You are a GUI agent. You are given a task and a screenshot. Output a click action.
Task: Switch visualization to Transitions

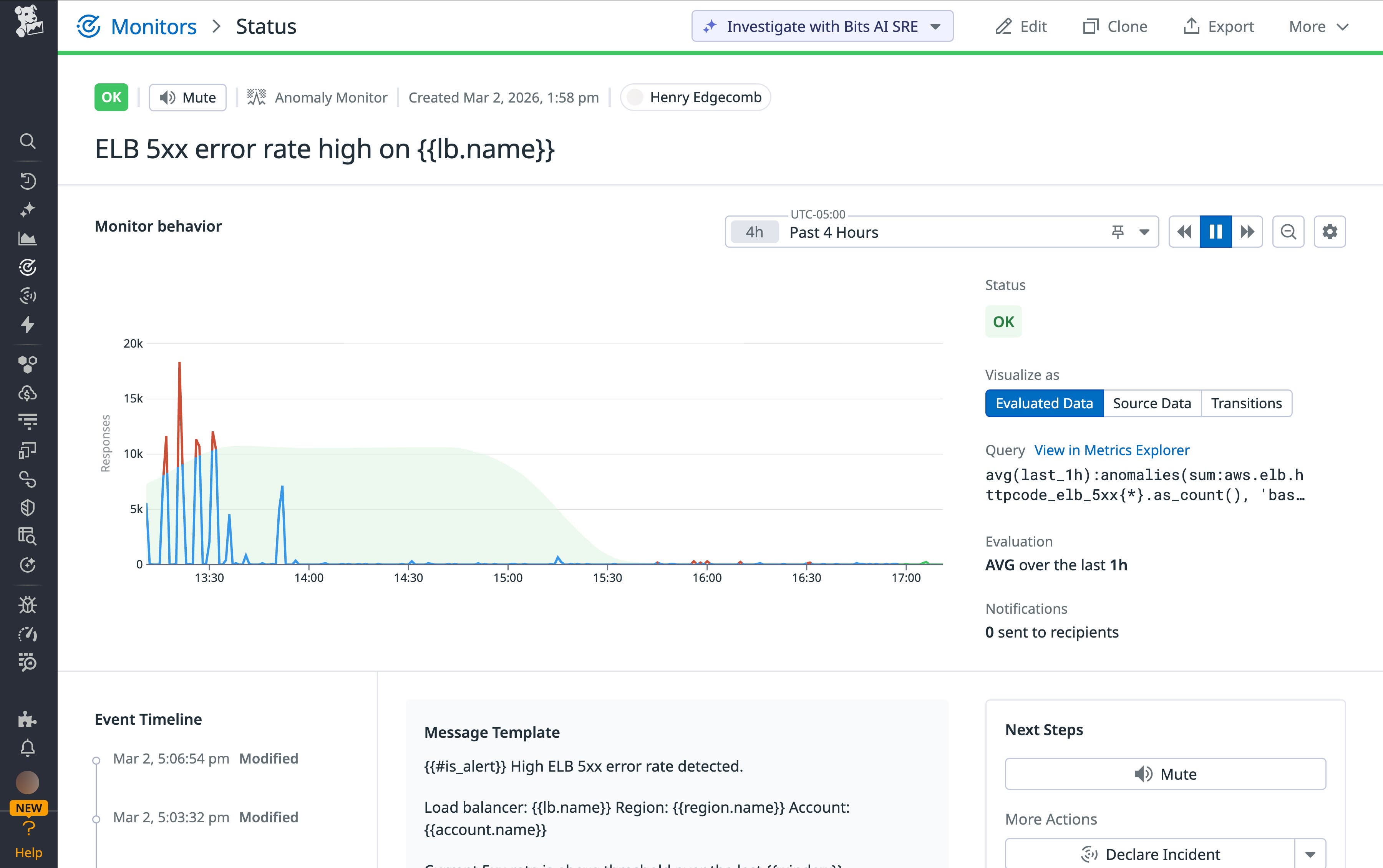pos(1246,403)
